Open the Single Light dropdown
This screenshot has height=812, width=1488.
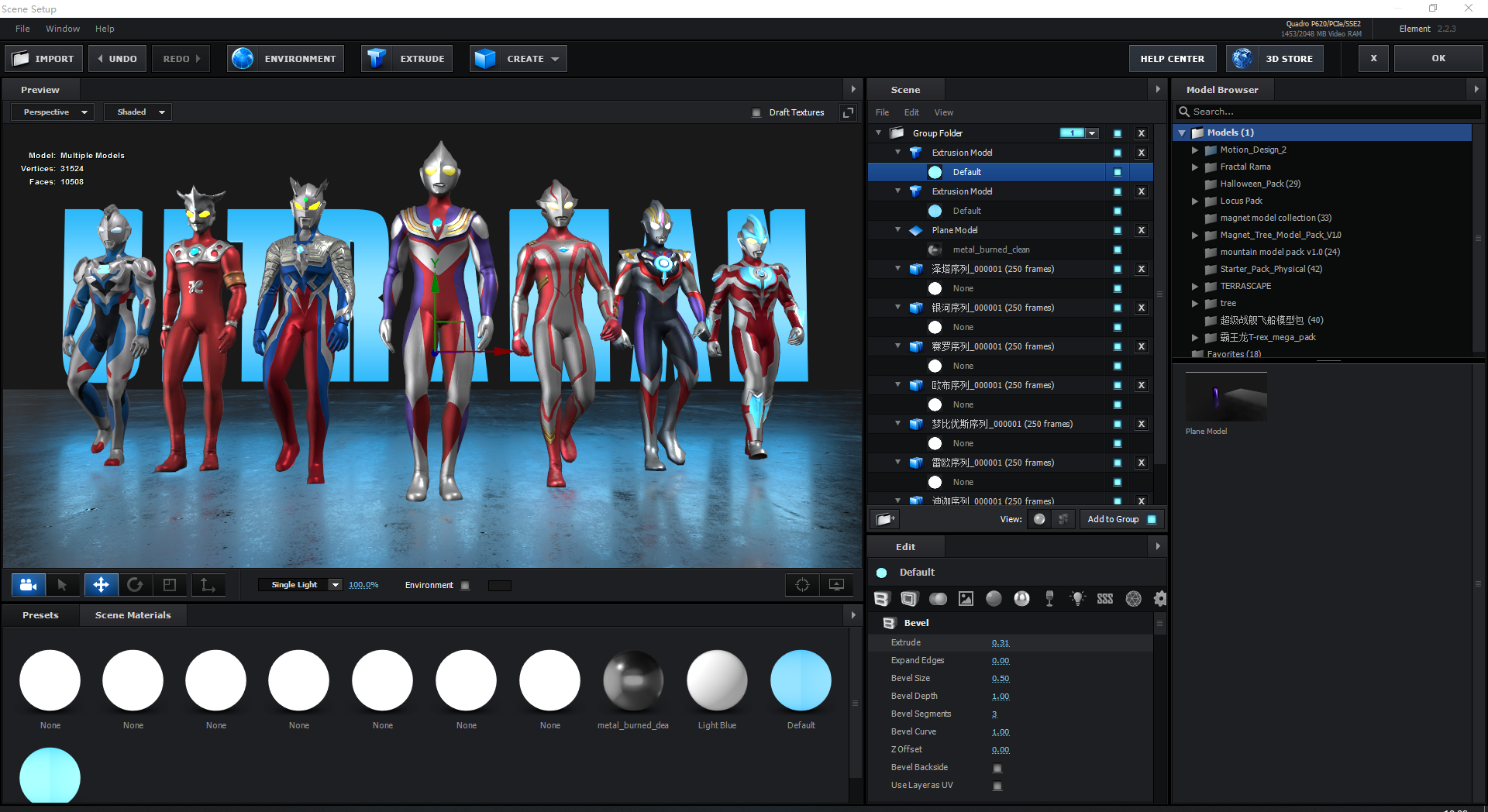pyautogui.click(x=335, y=585)
